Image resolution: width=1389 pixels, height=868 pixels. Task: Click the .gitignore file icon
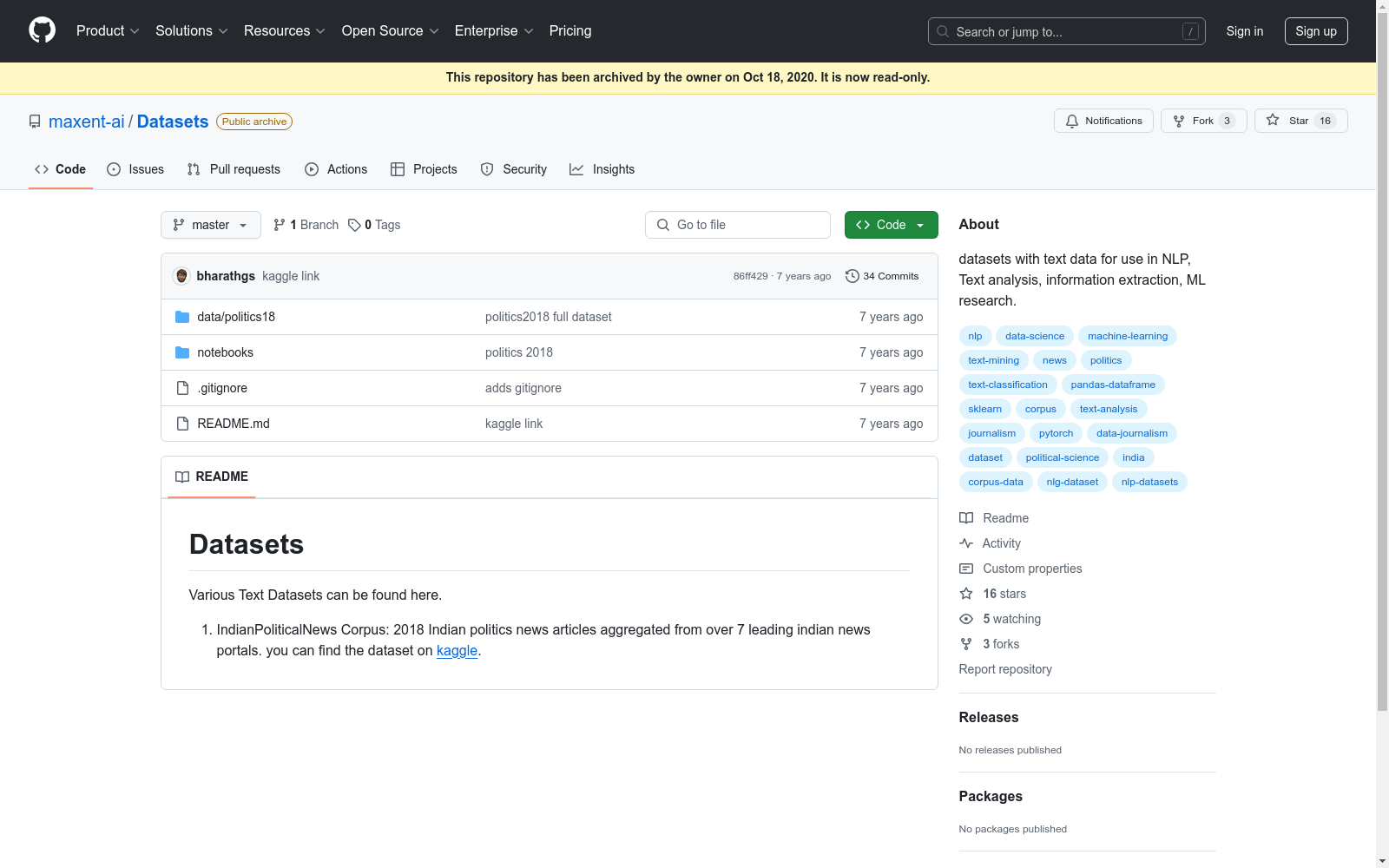pos(182,388)
